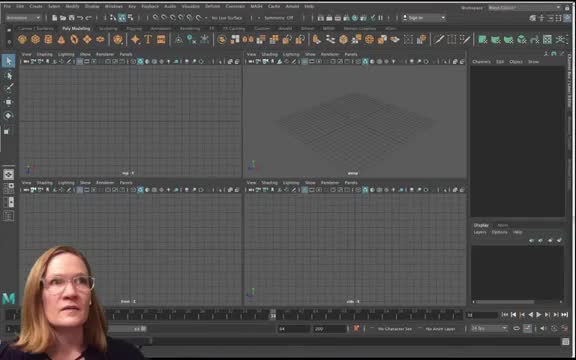The image size is (576, 360).
Task: Click the animation end time field showing 200
Action: point(329,329)
